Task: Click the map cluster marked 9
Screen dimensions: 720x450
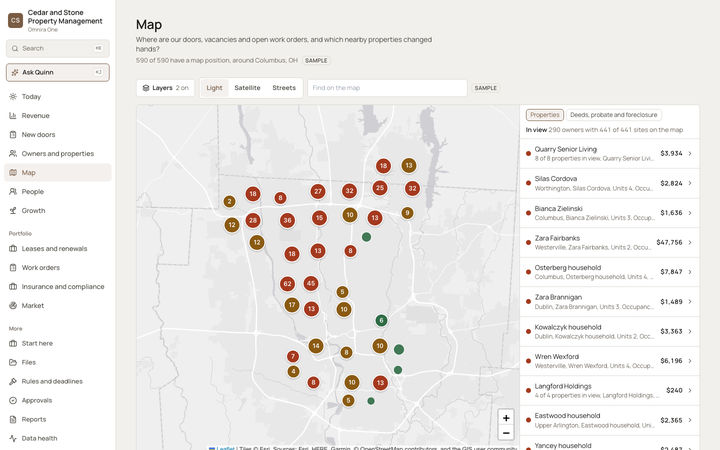Action: [407, 213]
